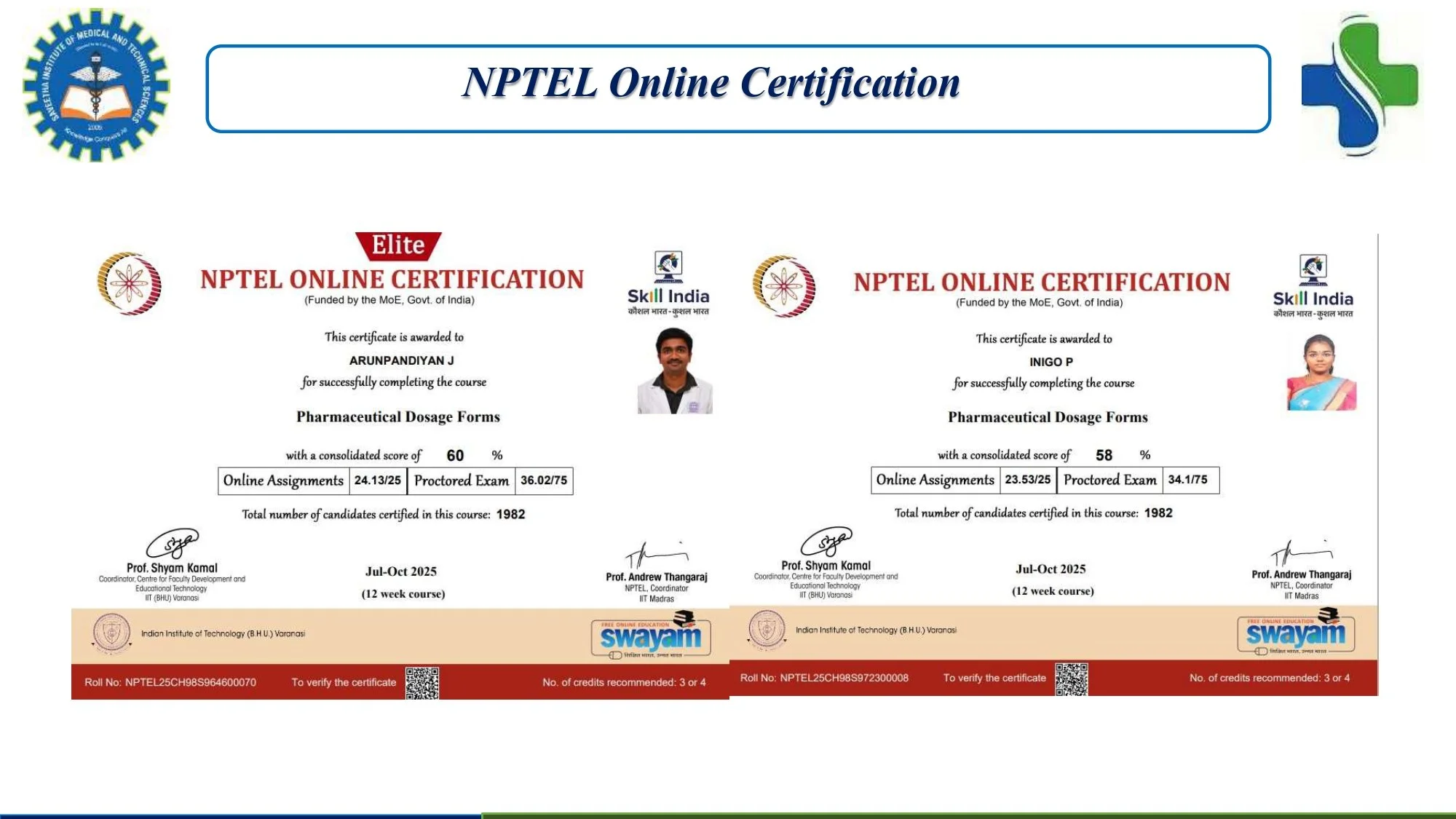This screenshot has width=1456, height=819.
Task: Click the Elite badge on left certificate
Action: pyautogui.click(x=398, y=245)
